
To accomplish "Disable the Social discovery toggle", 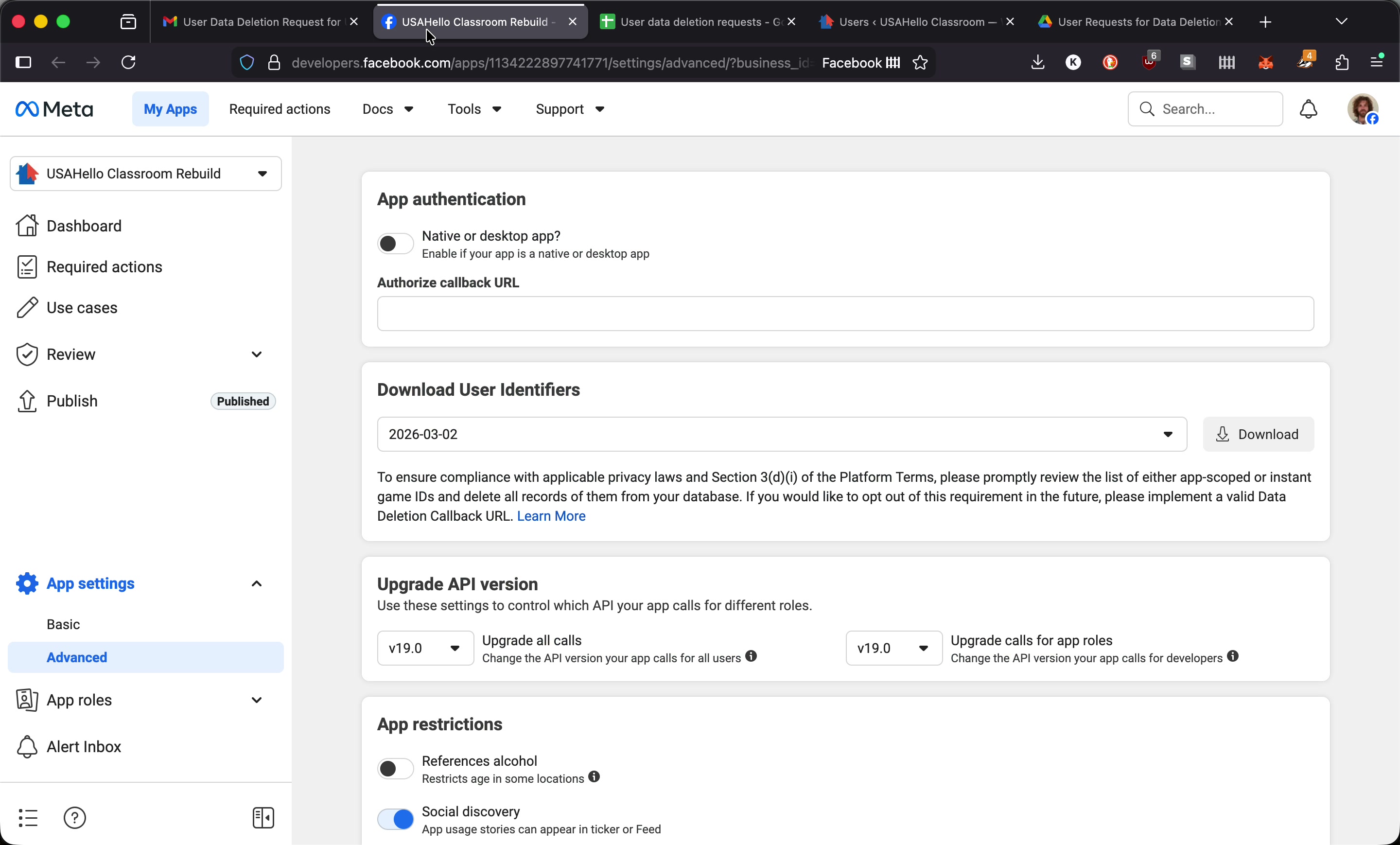I will point(396,819).
